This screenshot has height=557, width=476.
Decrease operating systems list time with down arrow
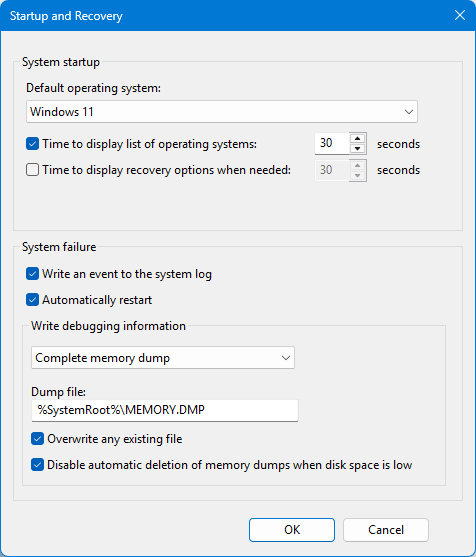click(x=358, y=148)
